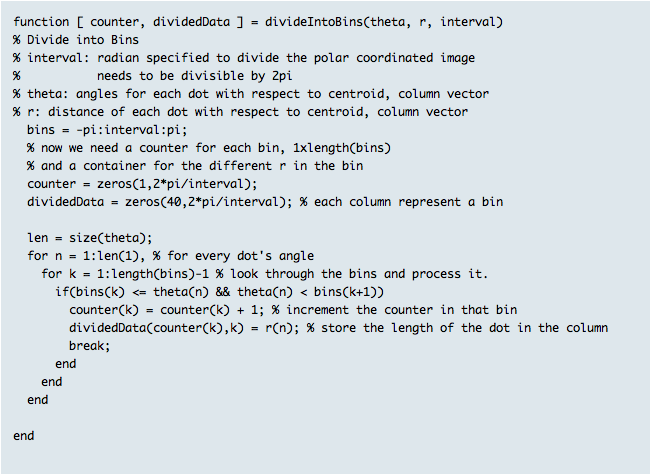Click the final 'end' closing the function
Screen dimensions: 650x474
tap(24, 436)
